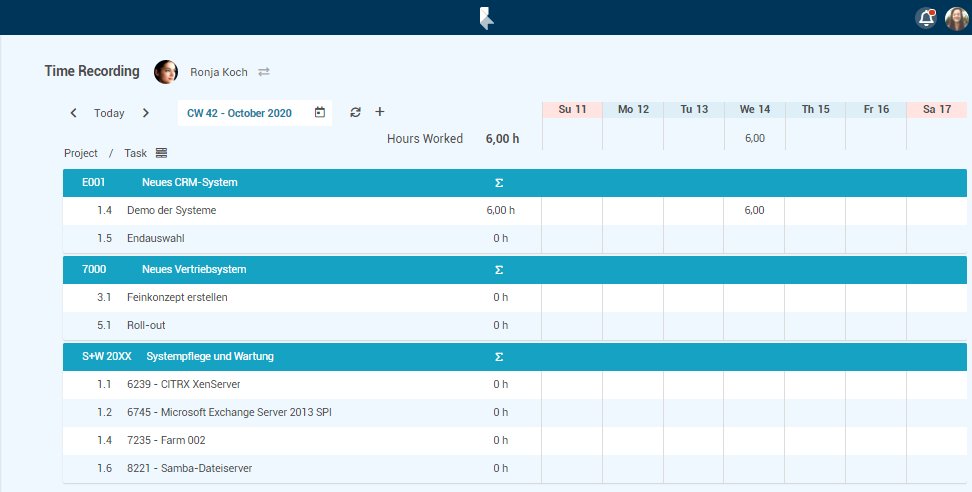Jump to Today
This screenshot has height=492, width=972.
coord(109,113)
